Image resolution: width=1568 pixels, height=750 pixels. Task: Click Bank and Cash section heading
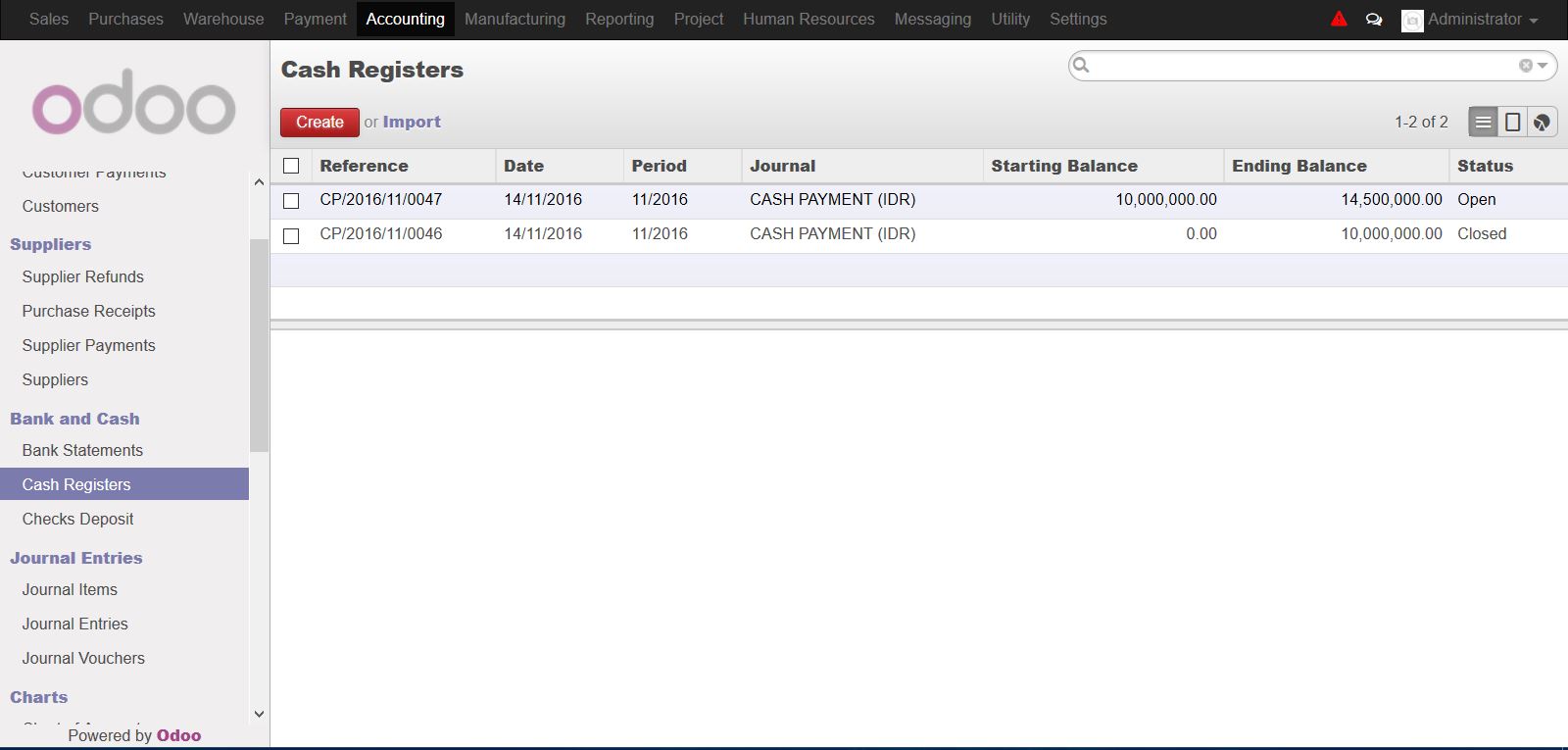[x=74, y=419]
